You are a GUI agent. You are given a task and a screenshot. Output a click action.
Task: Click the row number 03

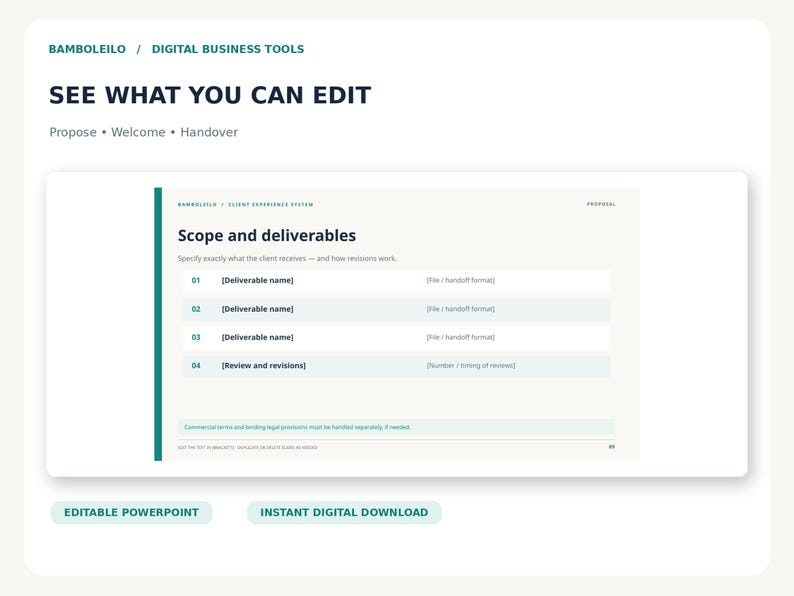(x=196, y=337)
